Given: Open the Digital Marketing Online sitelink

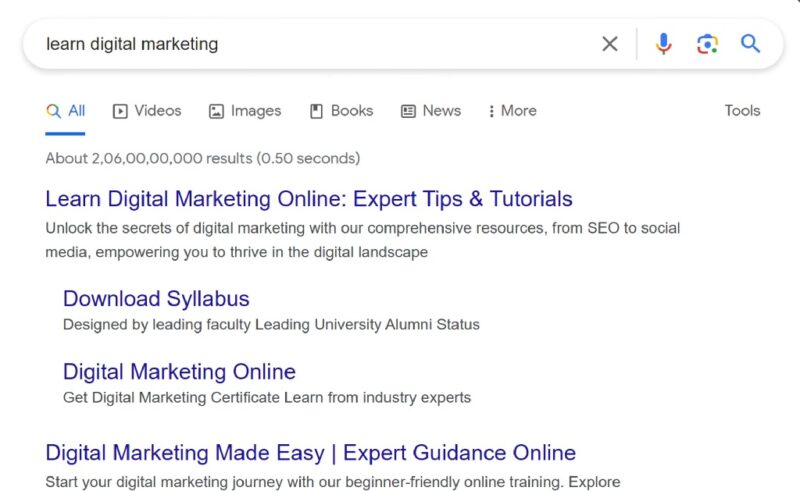Looking at the screenshot, I should point(179,371).
